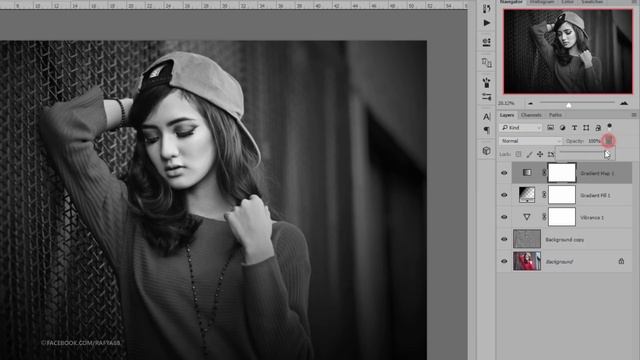Hide the Vibrance 1 layer
Image resolution: width=640 pixels, height=360 pixels.
tap(504, 217)
